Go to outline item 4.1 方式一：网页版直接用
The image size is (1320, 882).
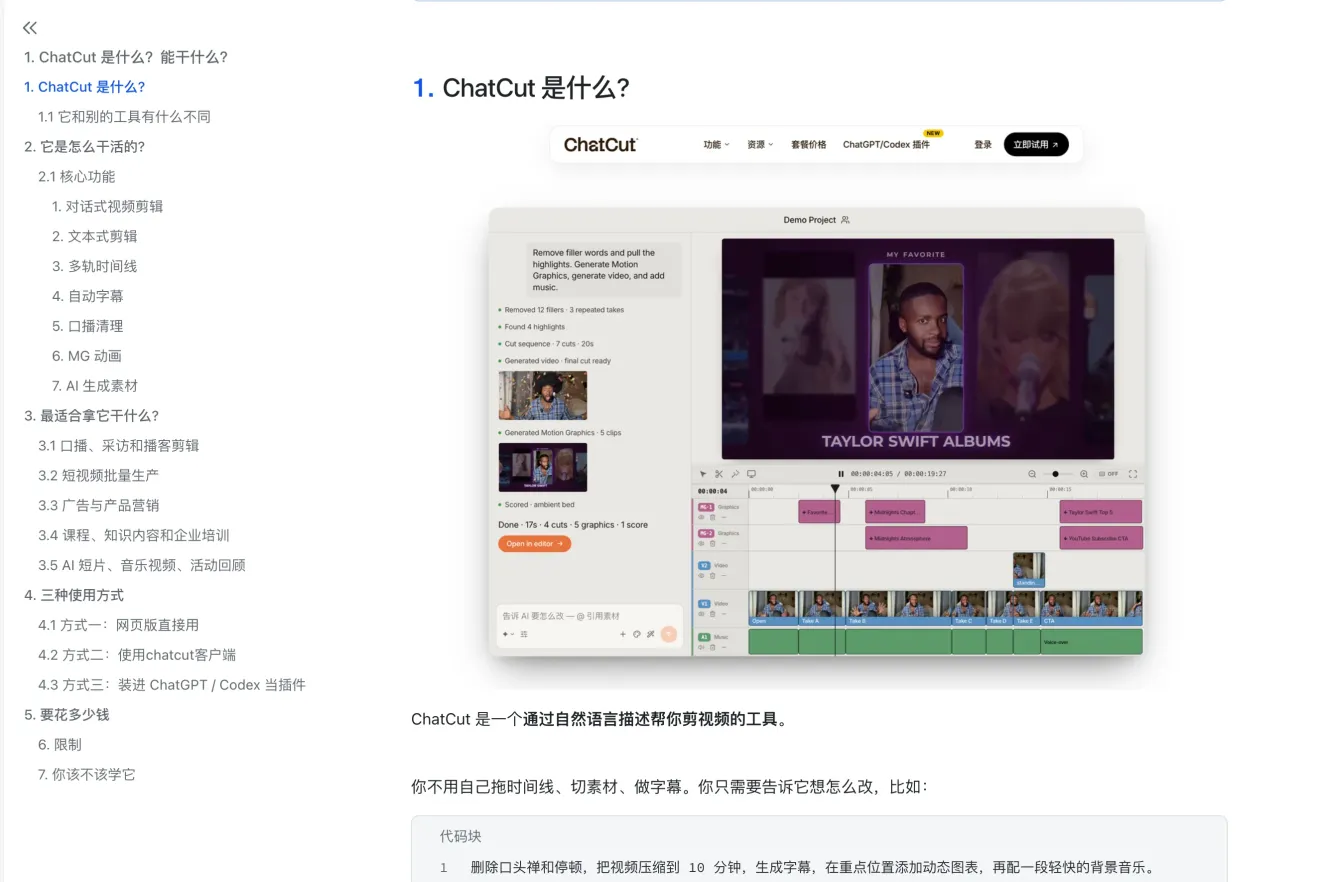point(119,625)
